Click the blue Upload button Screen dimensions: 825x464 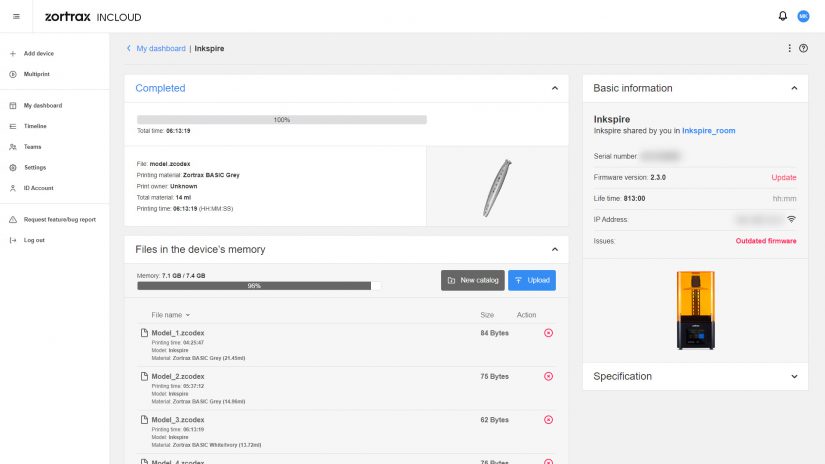pos(531,280)
